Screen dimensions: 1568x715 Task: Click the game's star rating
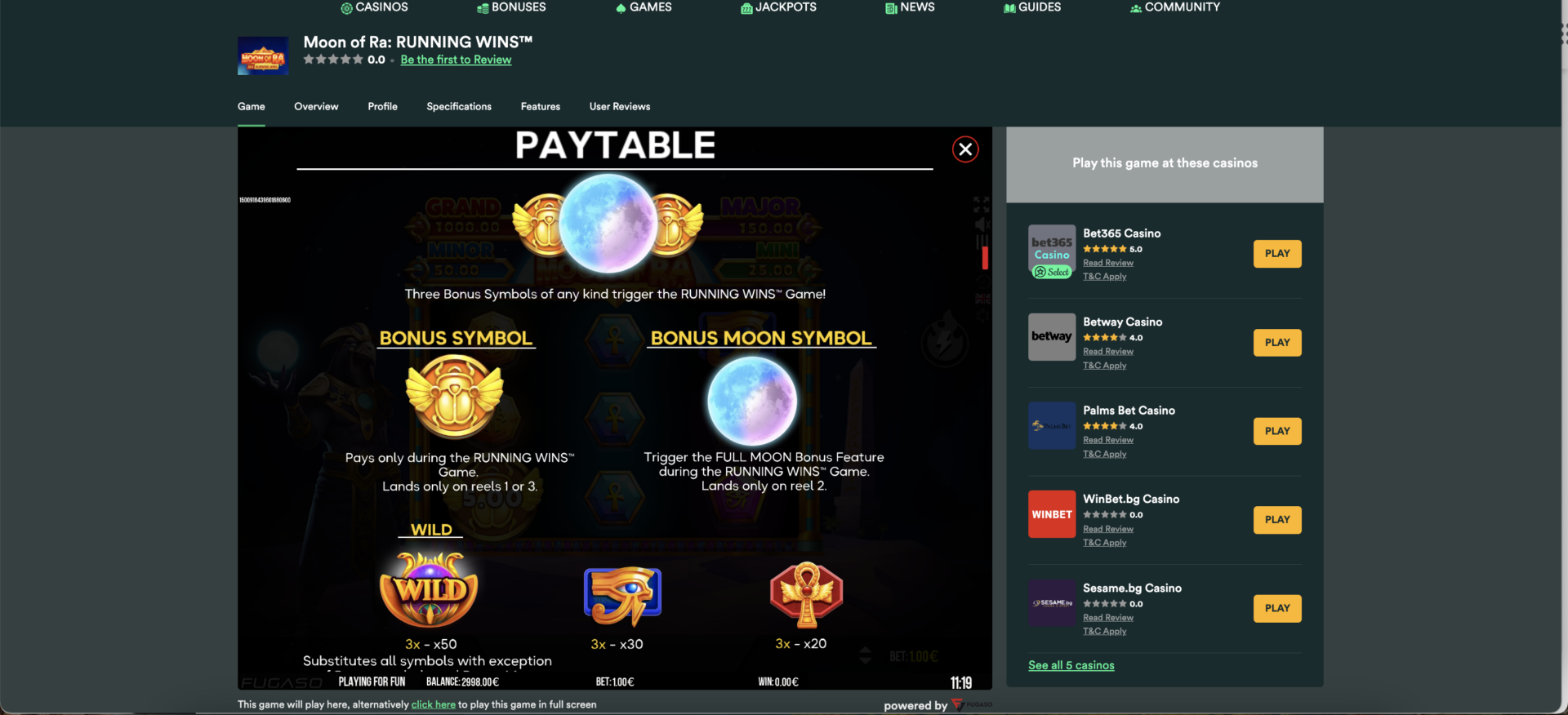click(x=333, y=60)
